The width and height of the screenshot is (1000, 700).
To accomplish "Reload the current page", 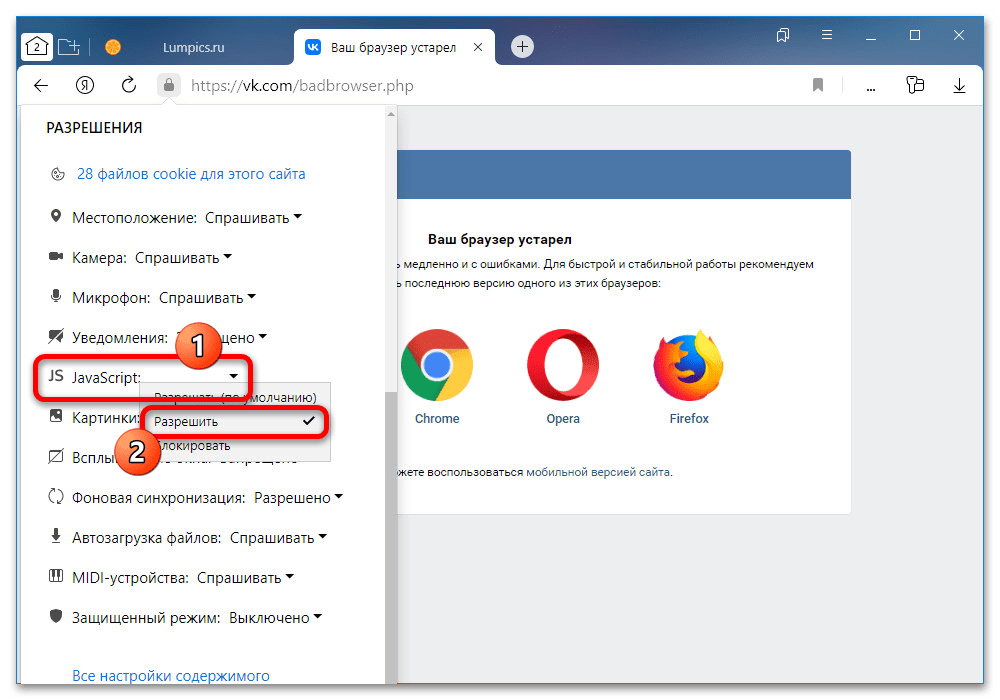I will pyautogui.click(x=129, y=85).
